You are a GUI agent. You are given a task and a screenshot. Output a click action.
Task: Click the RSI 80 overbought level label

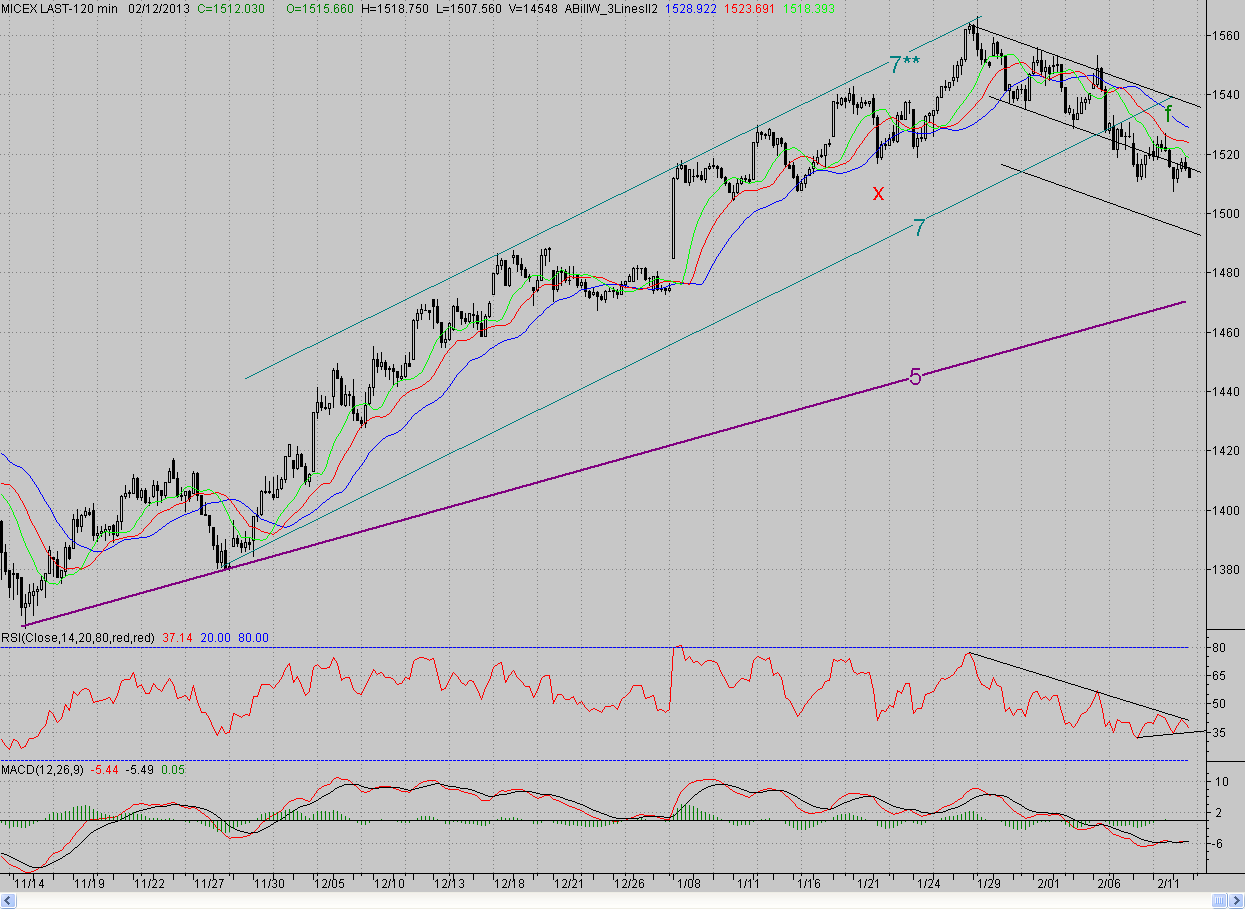pos(1220,648)
